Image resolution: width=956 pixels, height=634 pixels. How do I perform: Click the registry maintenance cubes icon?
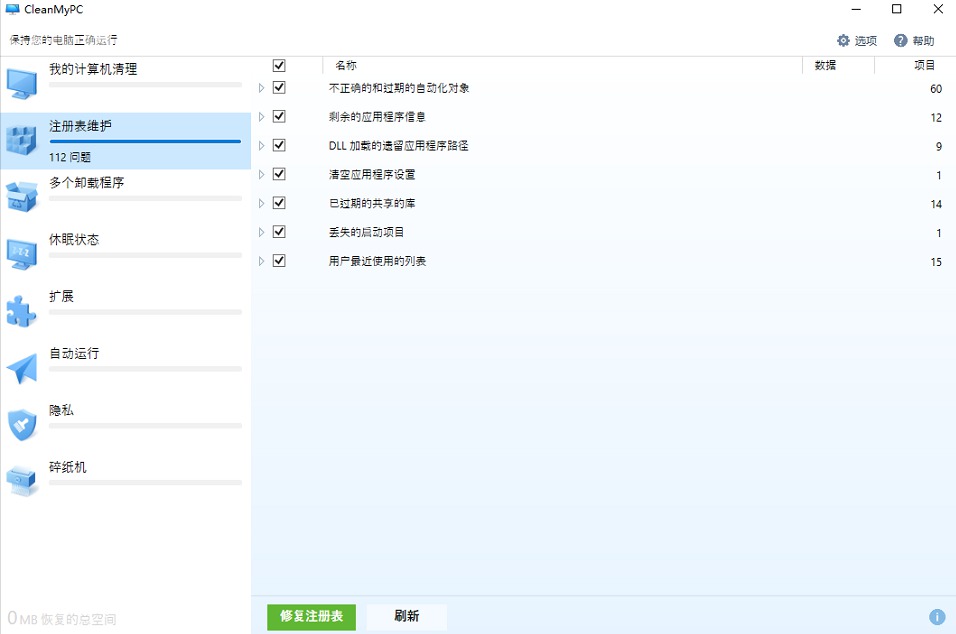(22, 141)
